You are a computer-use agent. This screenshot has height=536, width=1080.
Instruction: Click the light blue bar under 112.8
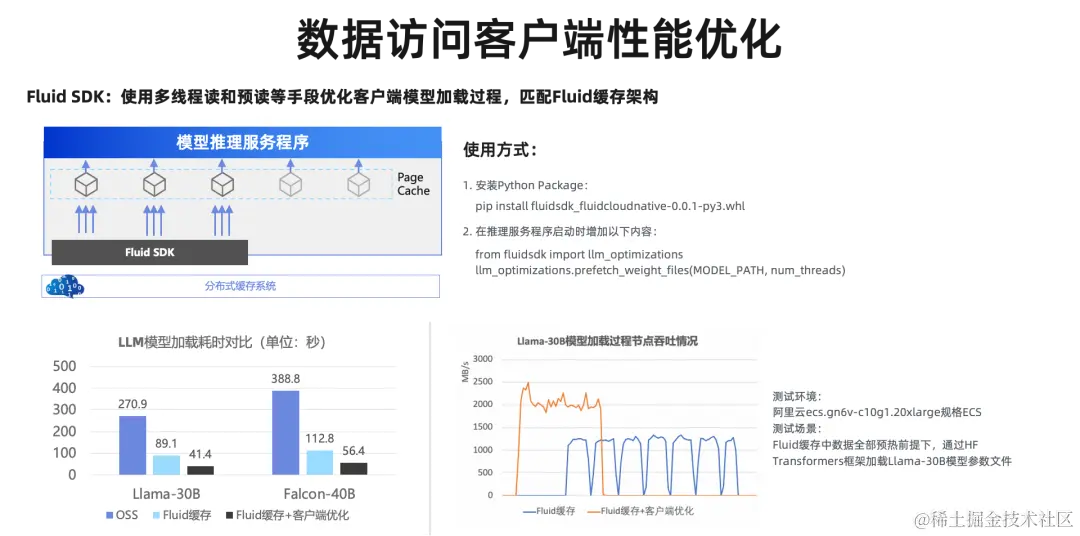[320, 462]
